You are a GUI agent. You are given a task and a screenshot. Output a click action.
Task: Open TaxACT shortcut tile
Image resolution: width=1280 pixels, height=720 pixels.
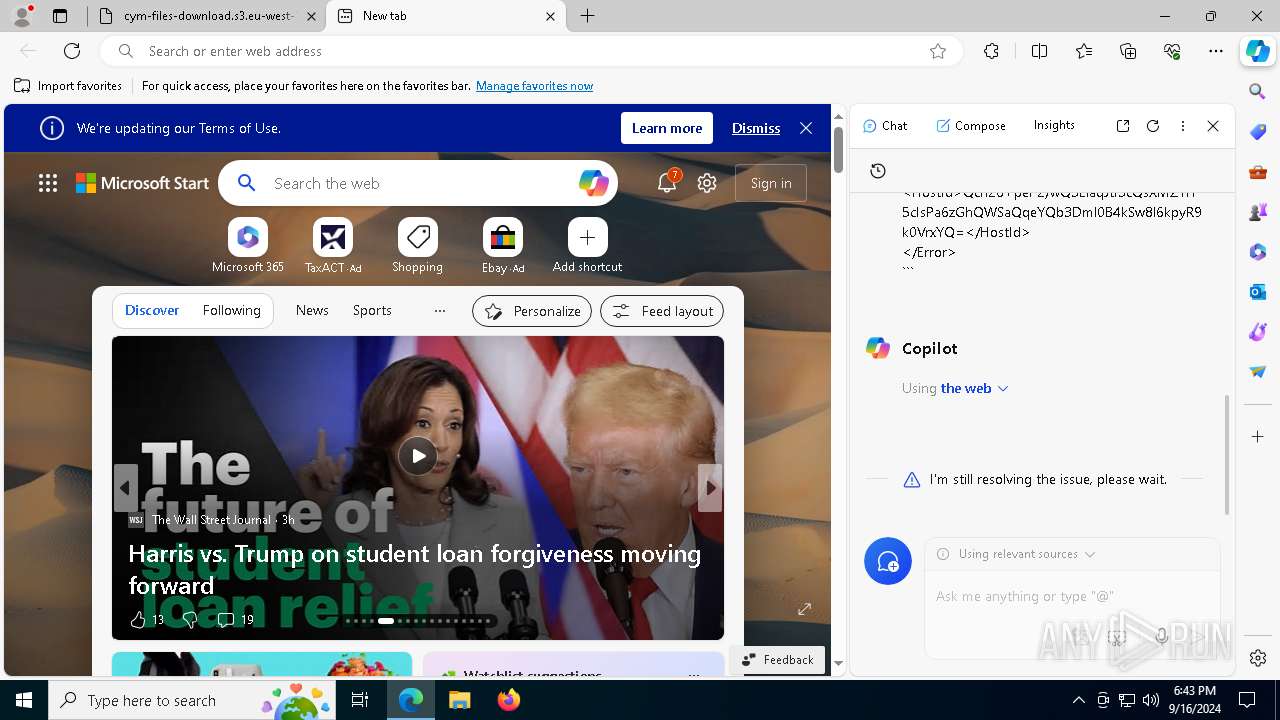333,245
